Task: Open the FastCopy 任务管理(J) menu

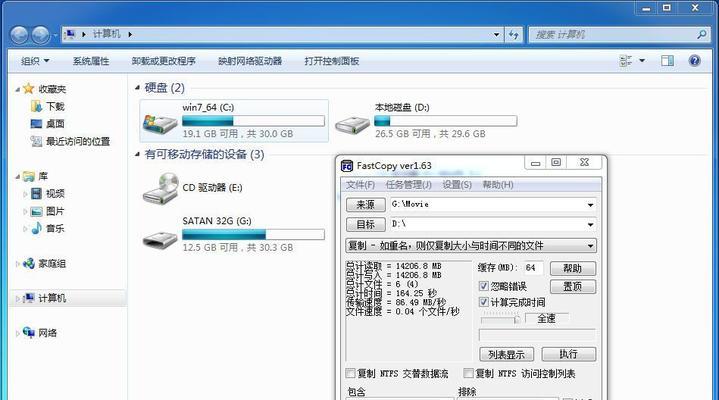Action: pyautogui.click(x=409, y=184)
